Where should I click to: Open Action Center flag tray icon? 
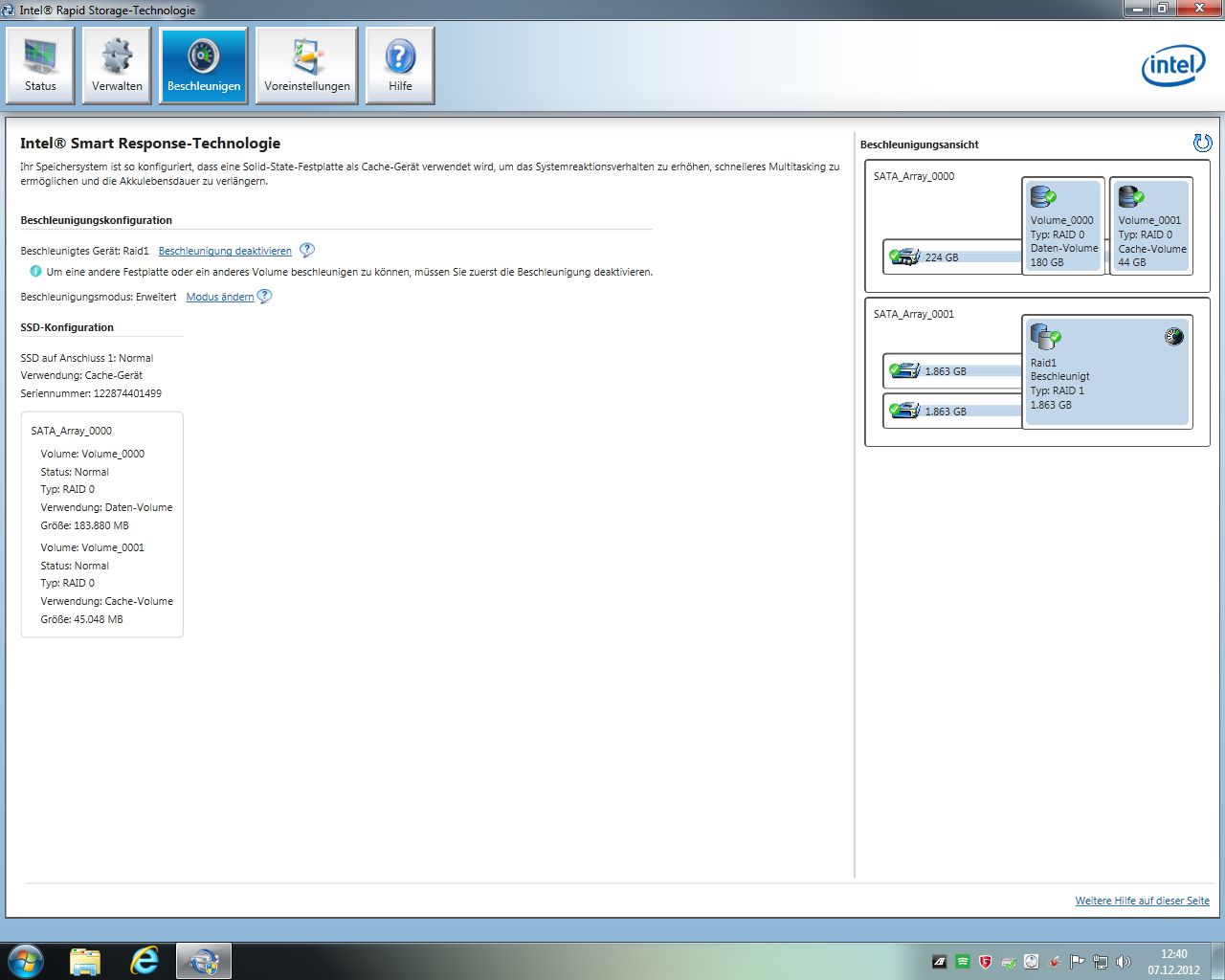(1078, 962)
